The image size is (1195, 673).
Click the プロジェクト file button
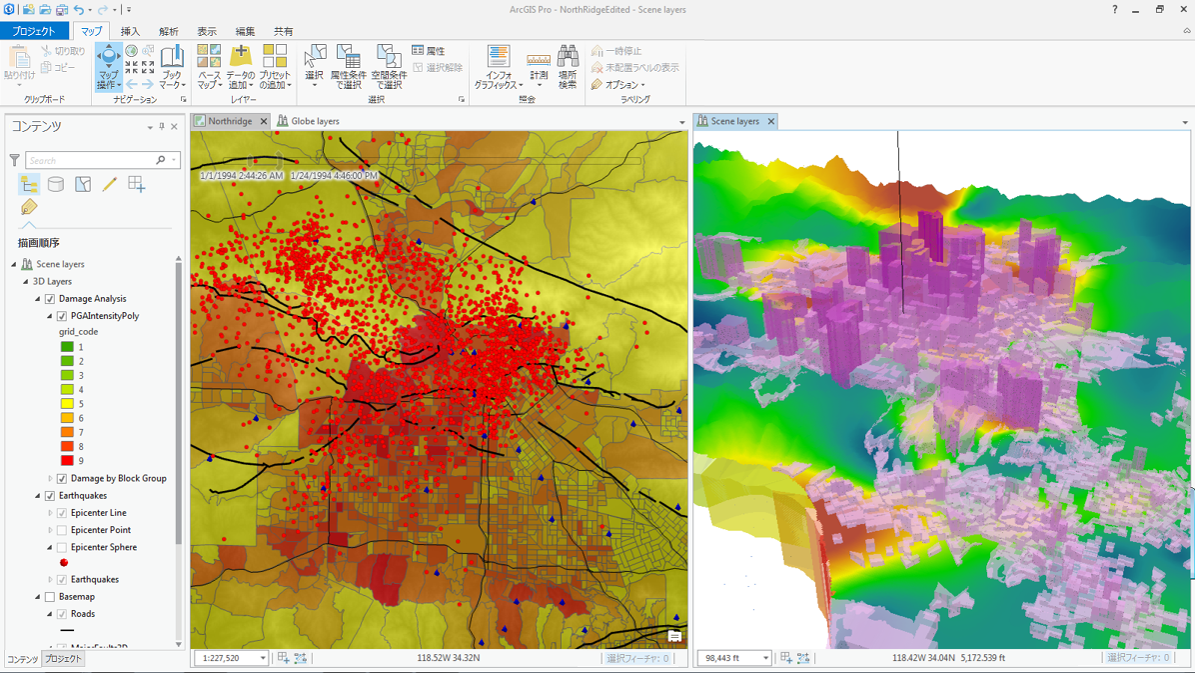(x=34, y=31)
